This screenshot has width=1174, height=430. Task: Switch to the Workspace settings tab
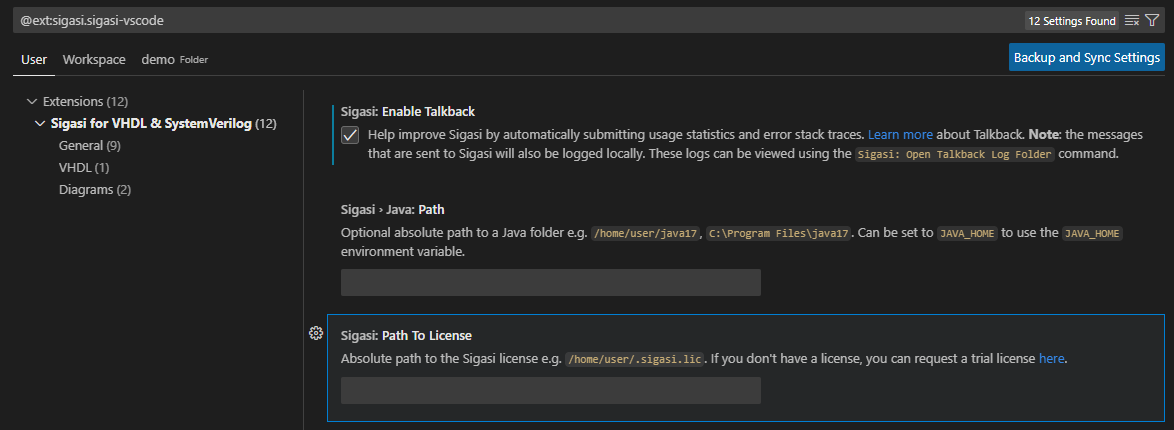[x=94, y=60]
